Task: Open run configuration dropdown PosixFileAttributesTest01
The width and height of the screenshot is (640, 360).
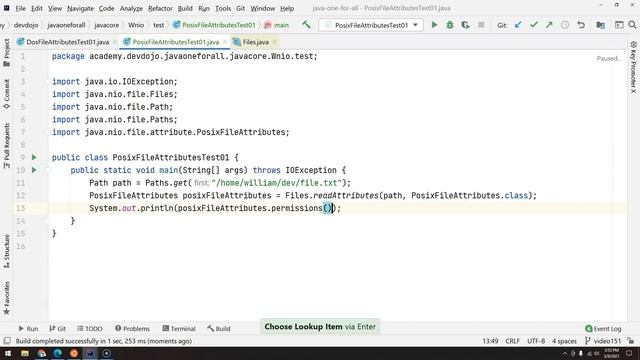Action: pos(371,25)
